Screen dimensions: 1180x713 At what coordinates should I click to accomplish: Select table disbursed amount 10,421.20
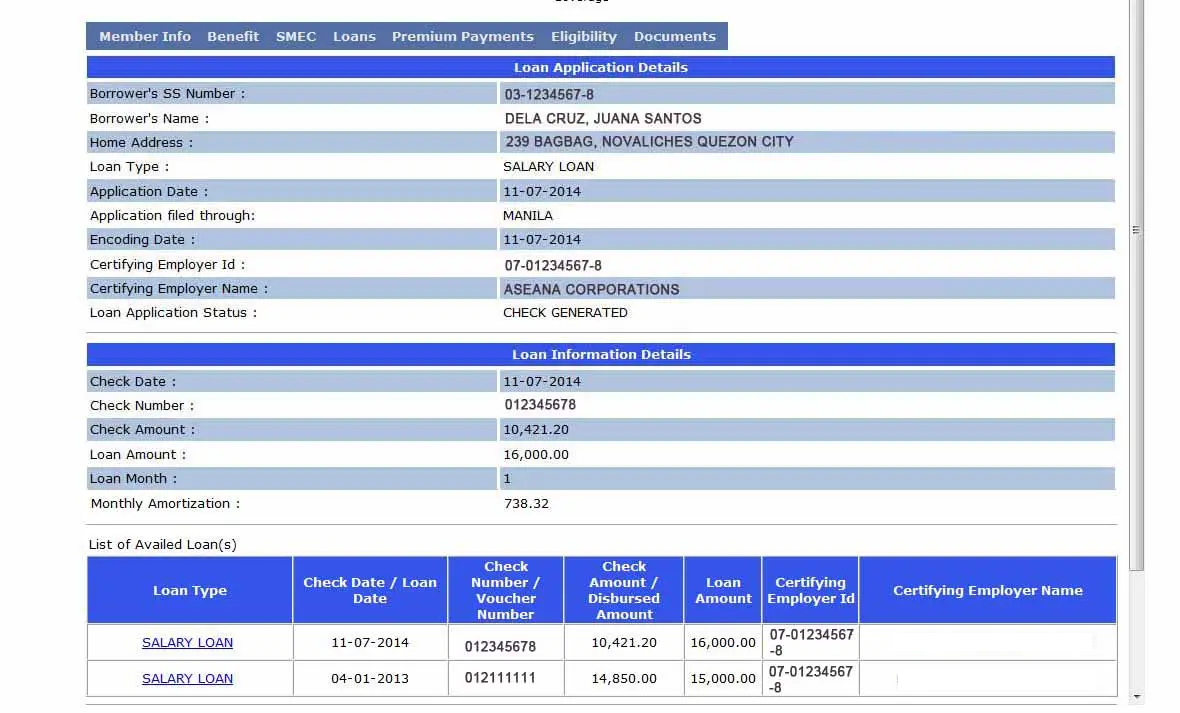(x=624, y=642)
